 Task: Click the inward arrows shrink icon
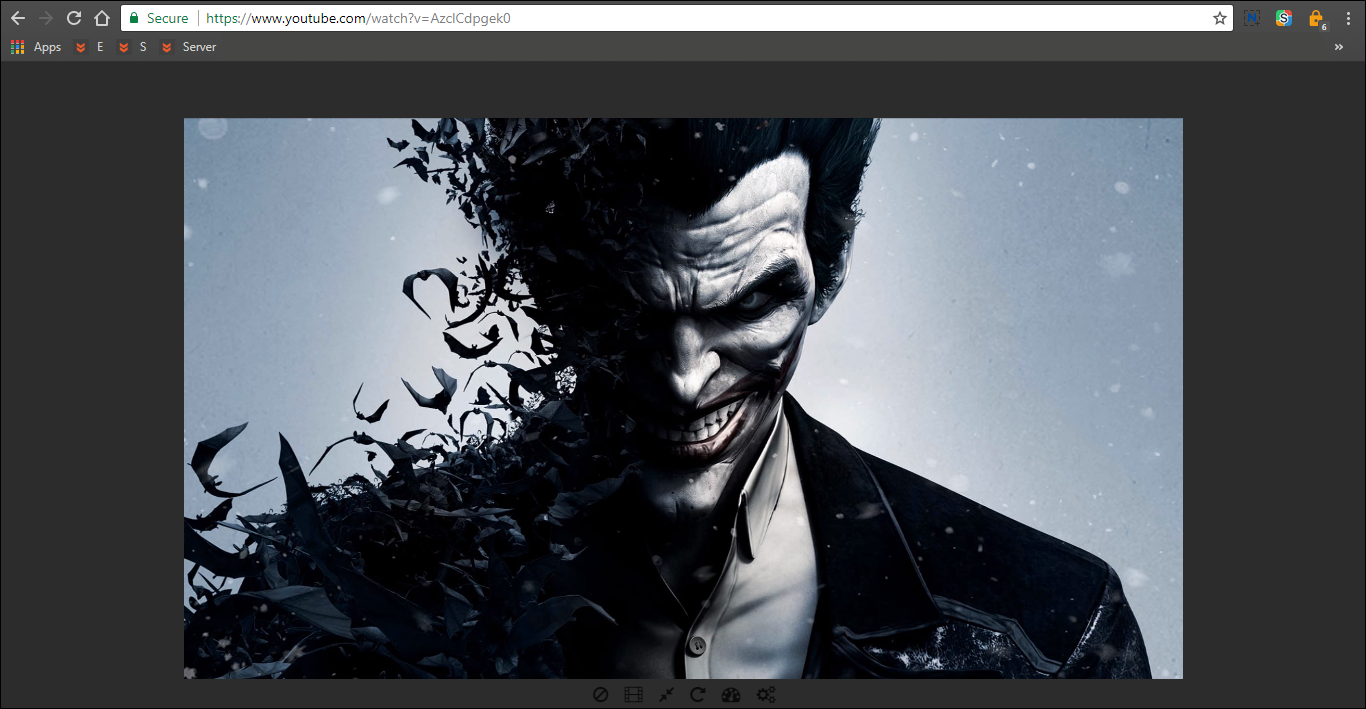pyautogui.click(x=666, y=695)
